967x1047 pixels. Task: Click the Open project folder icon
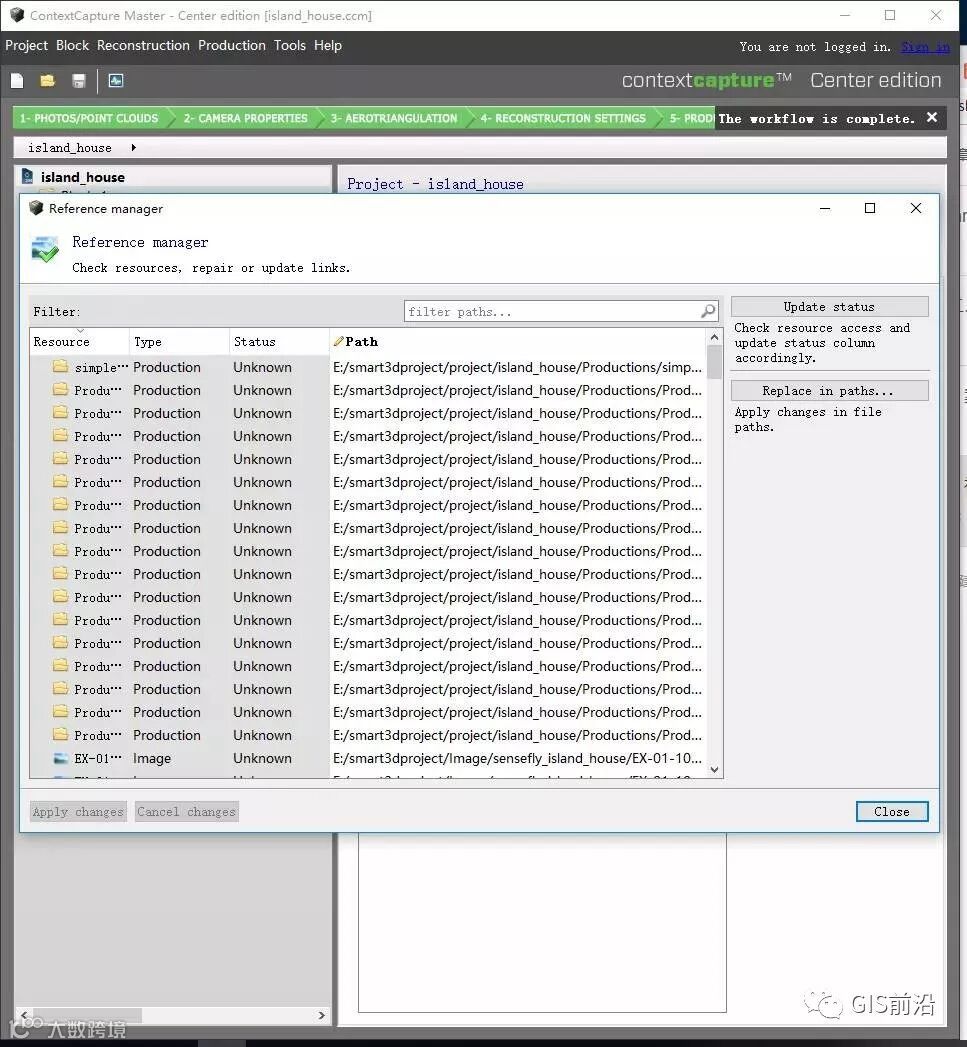coord(47,81)
